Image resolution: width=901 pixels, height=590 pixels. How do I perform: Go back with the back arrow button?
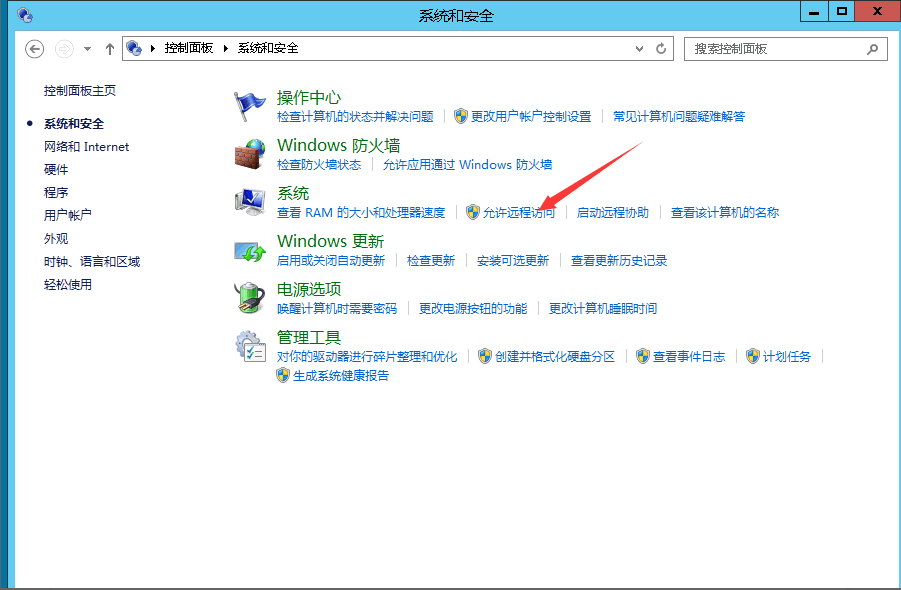tap(35, 48)
